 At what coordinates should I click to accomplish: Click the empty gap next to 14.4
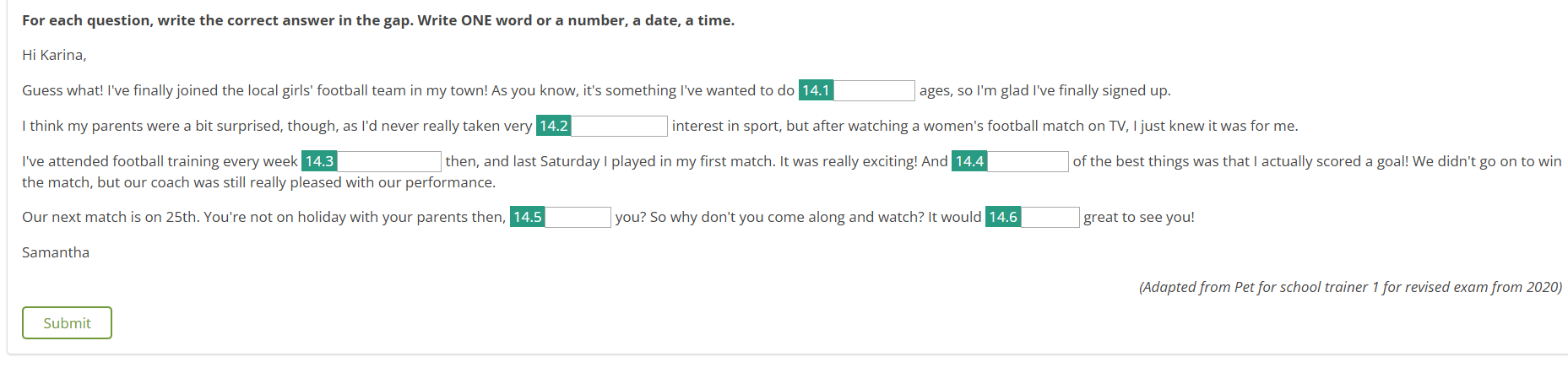coord(1028,161)
